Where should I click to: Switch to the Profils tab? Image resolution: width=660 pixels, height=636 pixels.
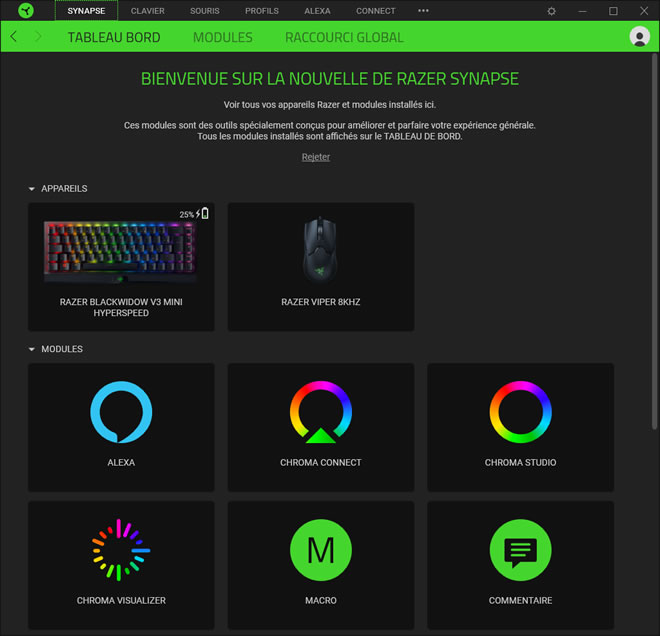(262, 11)
